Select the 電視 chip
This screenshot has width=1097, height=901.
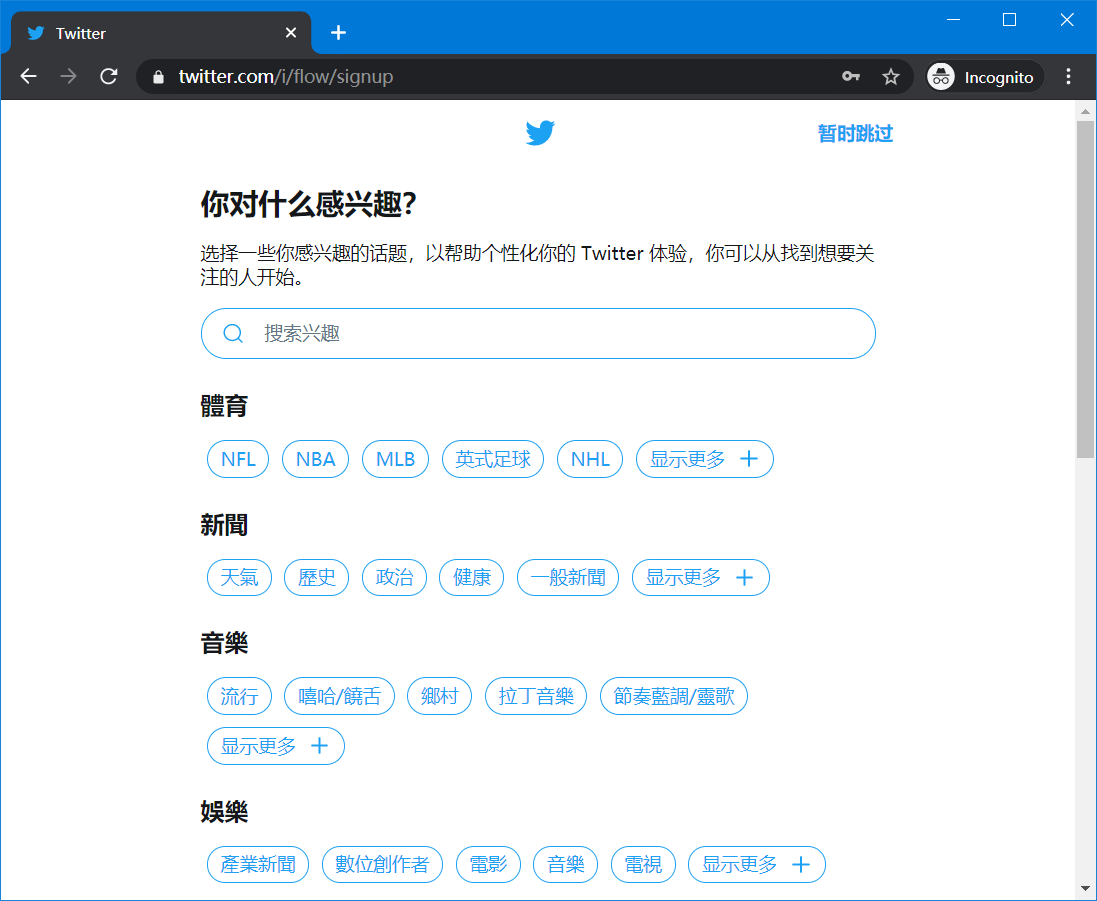click(643, 865)
